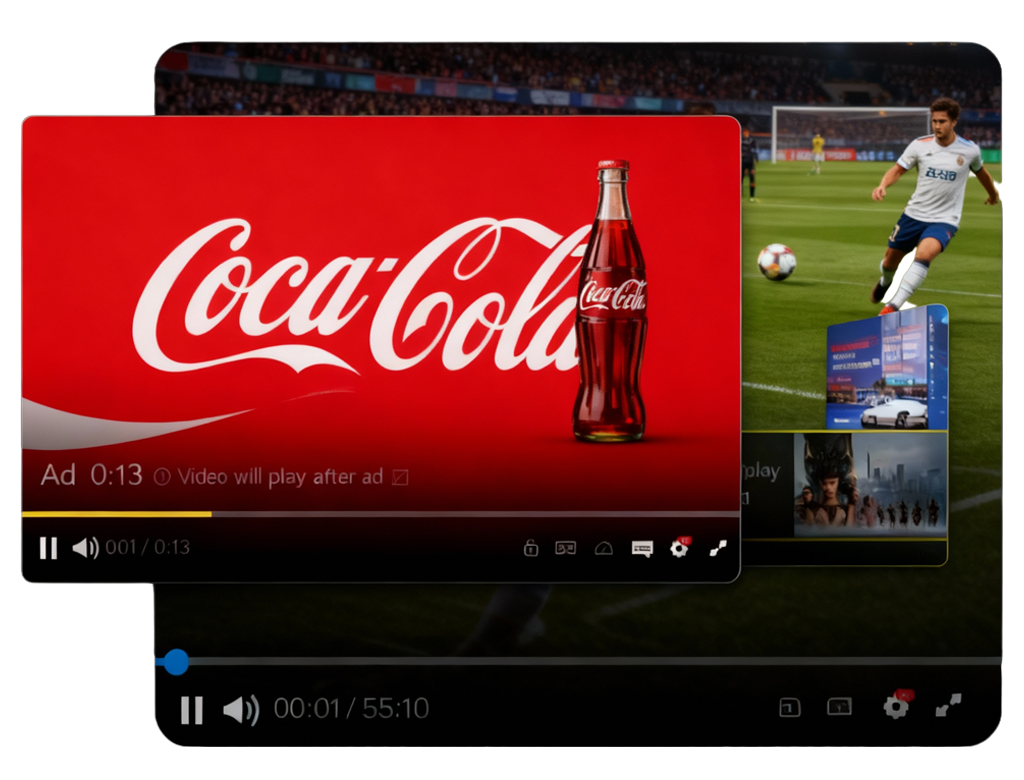The height and width of the screenshot is (780, 1024).
Task: Click 'Video will play after ad' text
Action: click(280, 477)
